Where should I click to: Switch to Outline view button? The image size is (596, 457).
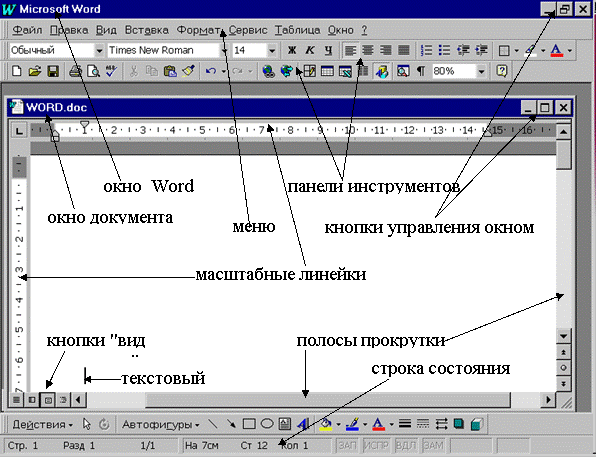pos(63,400)
